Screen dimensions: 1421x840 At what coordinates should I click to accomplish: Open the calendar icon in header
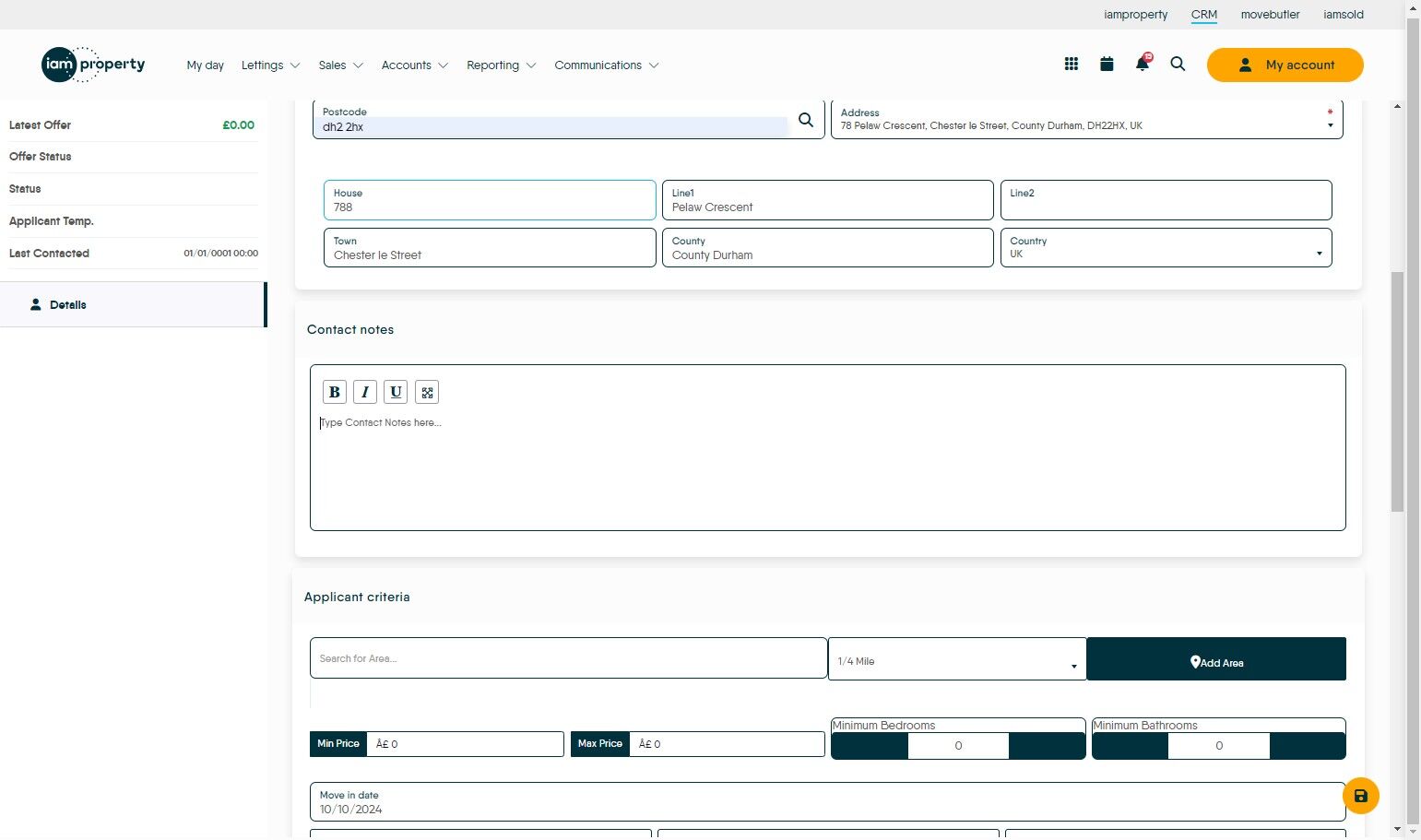(x=1107, y=65)
